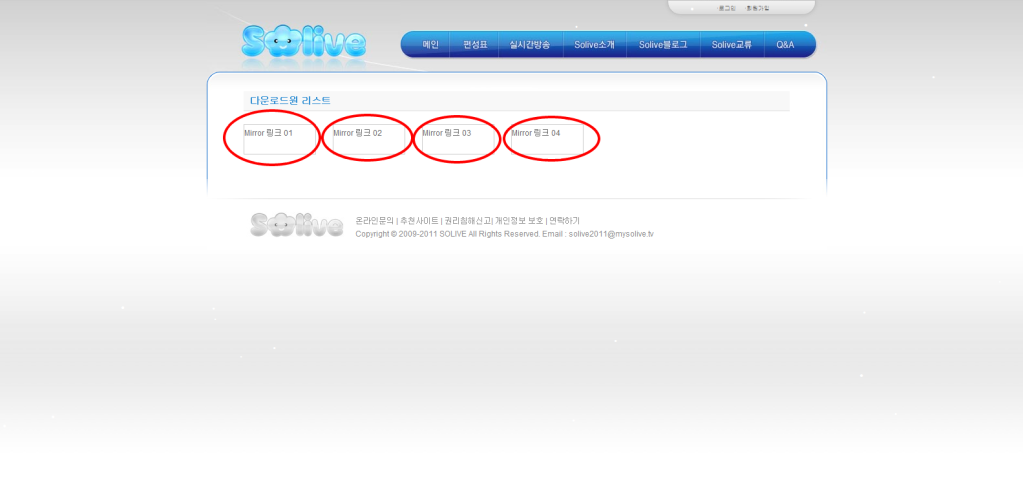Open Mirror 링크 01 download link
Viewport: 1023px width, 490px height.
tap(268, 133)
